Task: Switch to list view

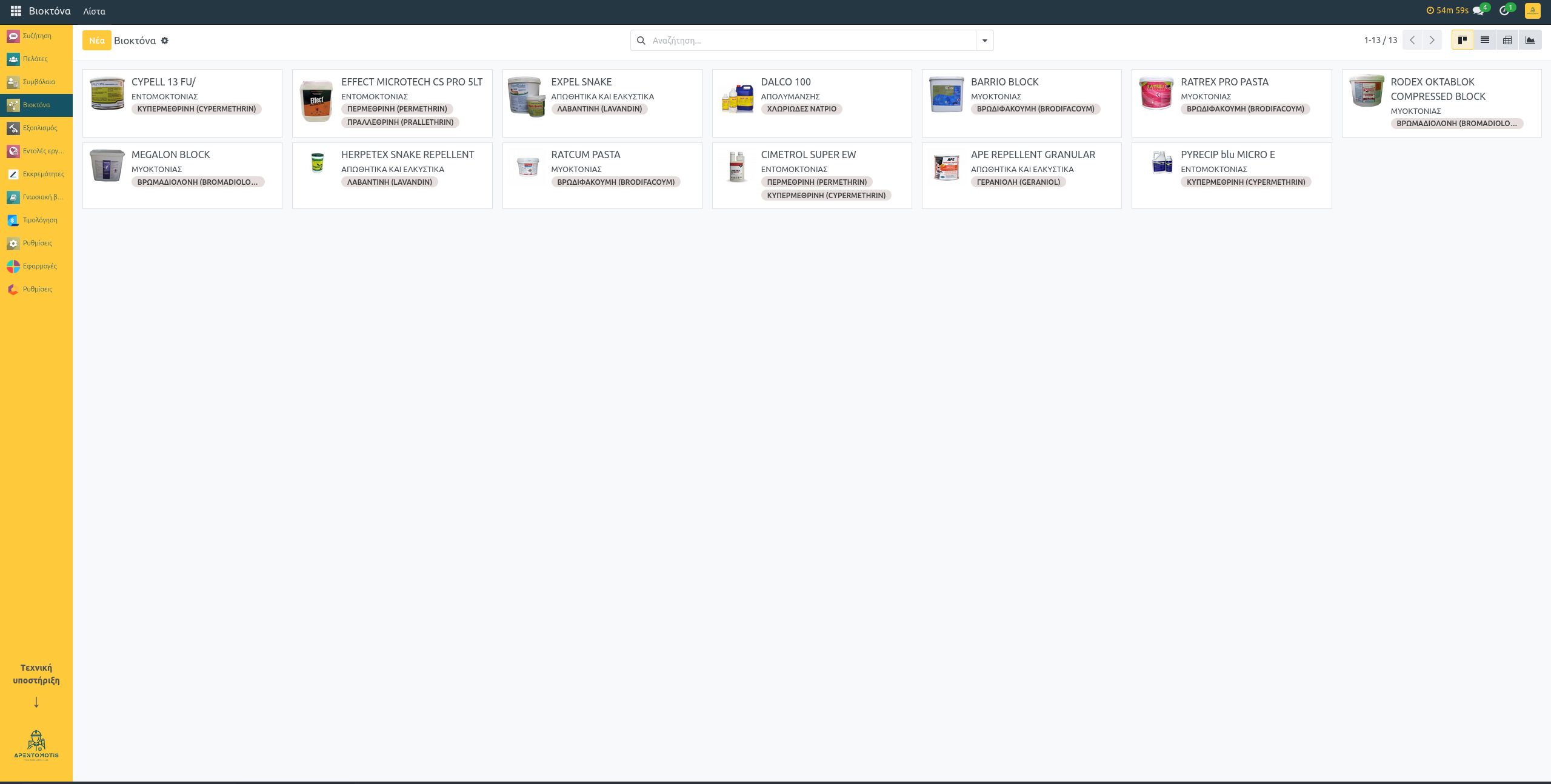Action: pyautogui.click(x=1485, y=41)
